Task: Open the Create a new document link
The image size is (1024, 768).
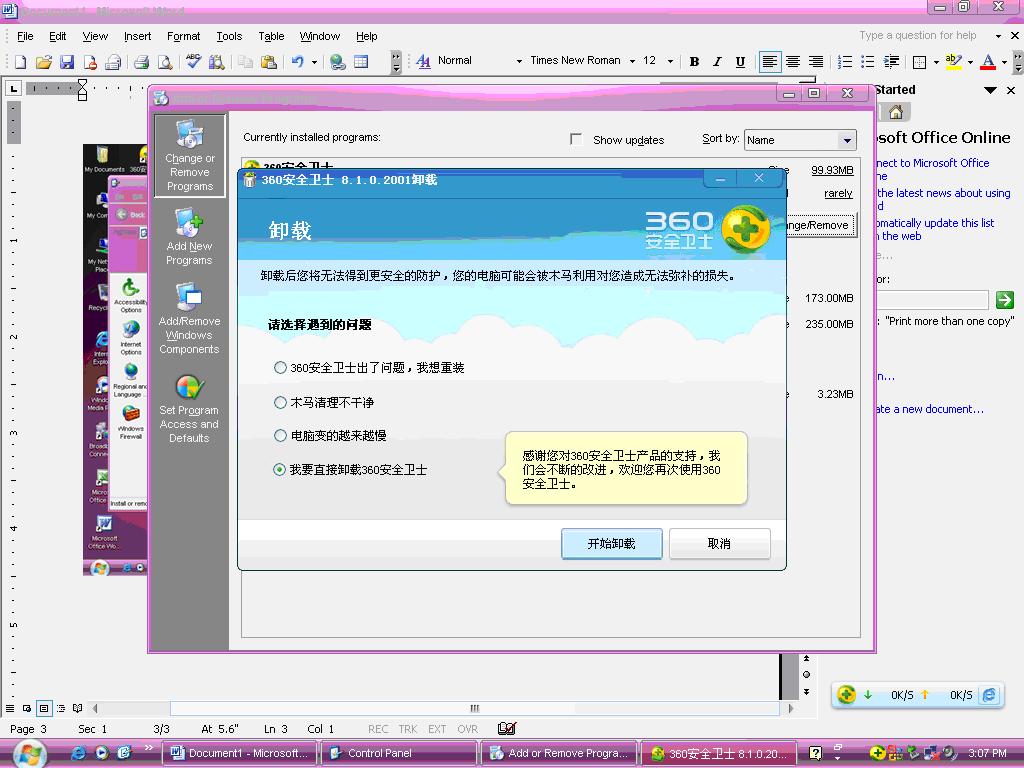Action: tap(931, 409)
